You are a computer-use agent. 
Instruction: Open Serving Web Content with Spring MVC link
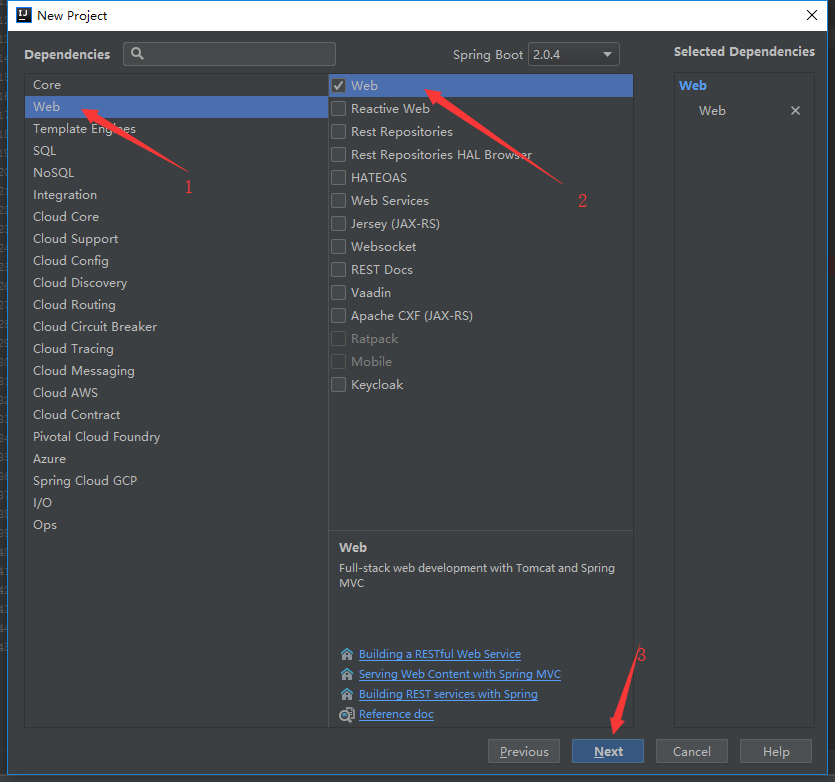tap(460, 674)
